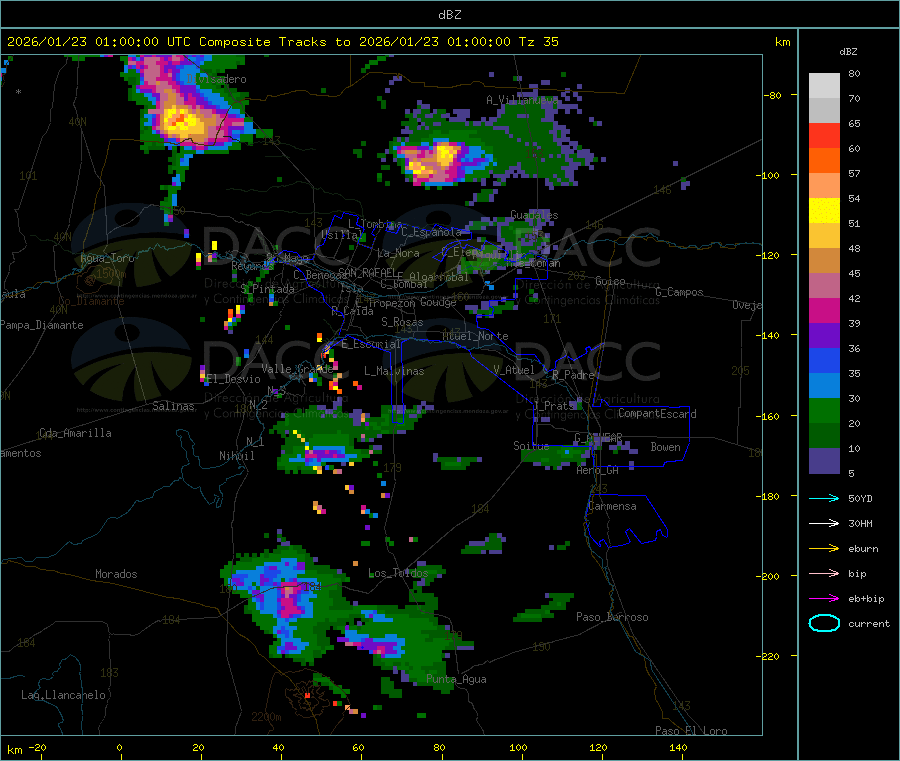Click the 'S_Rosas' map label
Viewport: 900px width, 761px height.
[402, 322]
